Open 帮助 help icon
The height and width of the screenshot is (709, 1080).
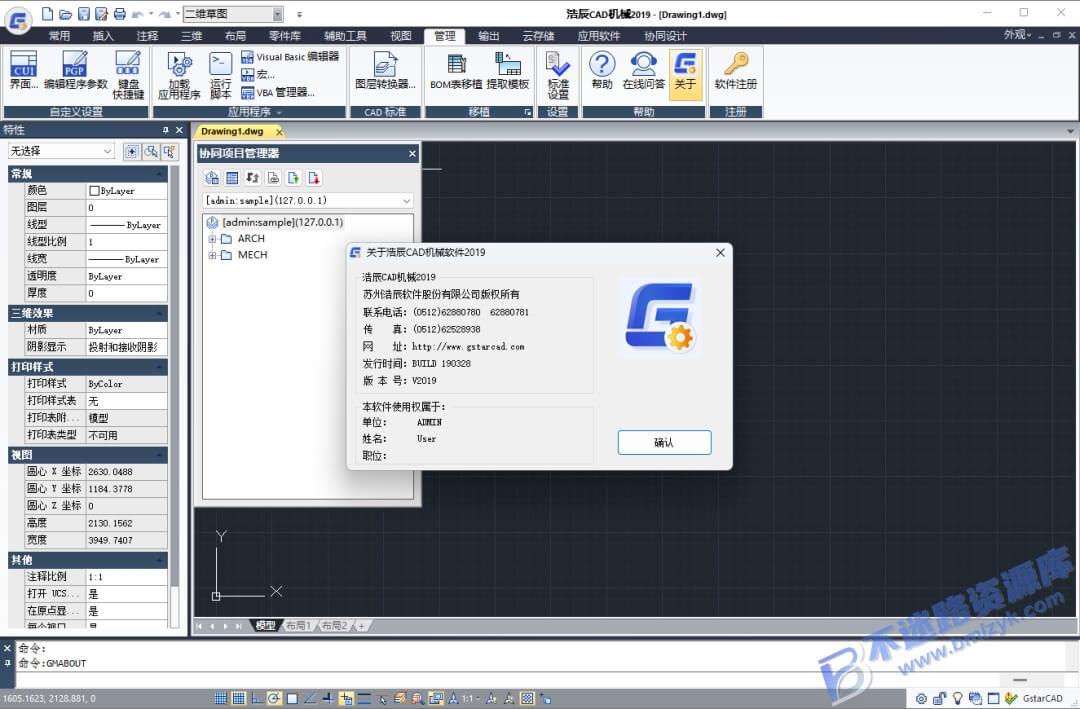(602, 71)
